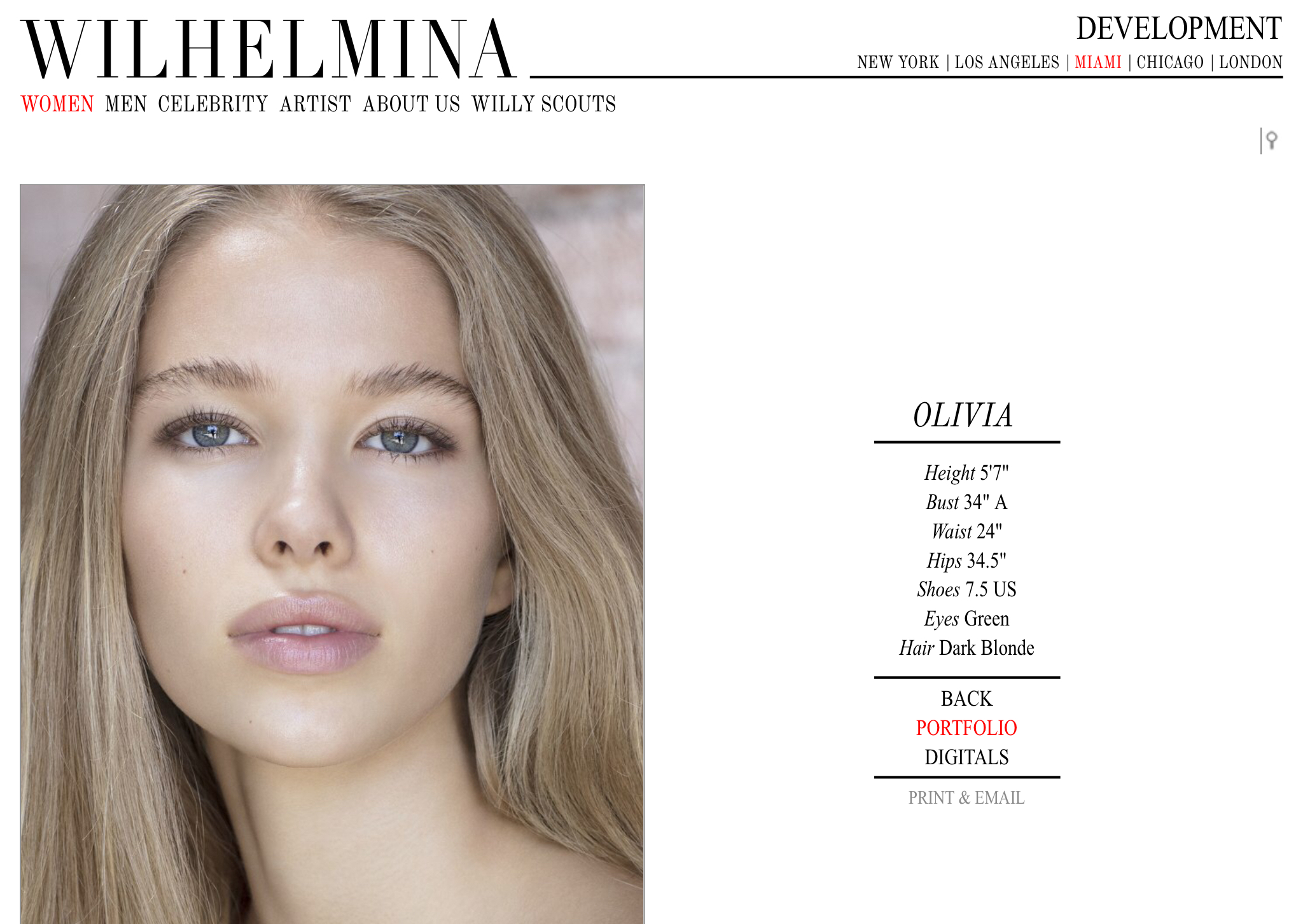1303x924 pixels.
Task: Click the DEVELOPMENT heading
Action: coord(1179,29)
